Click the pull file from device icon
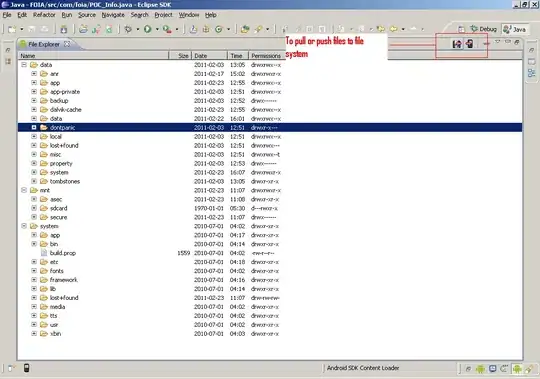 click(x=457, y=44)
